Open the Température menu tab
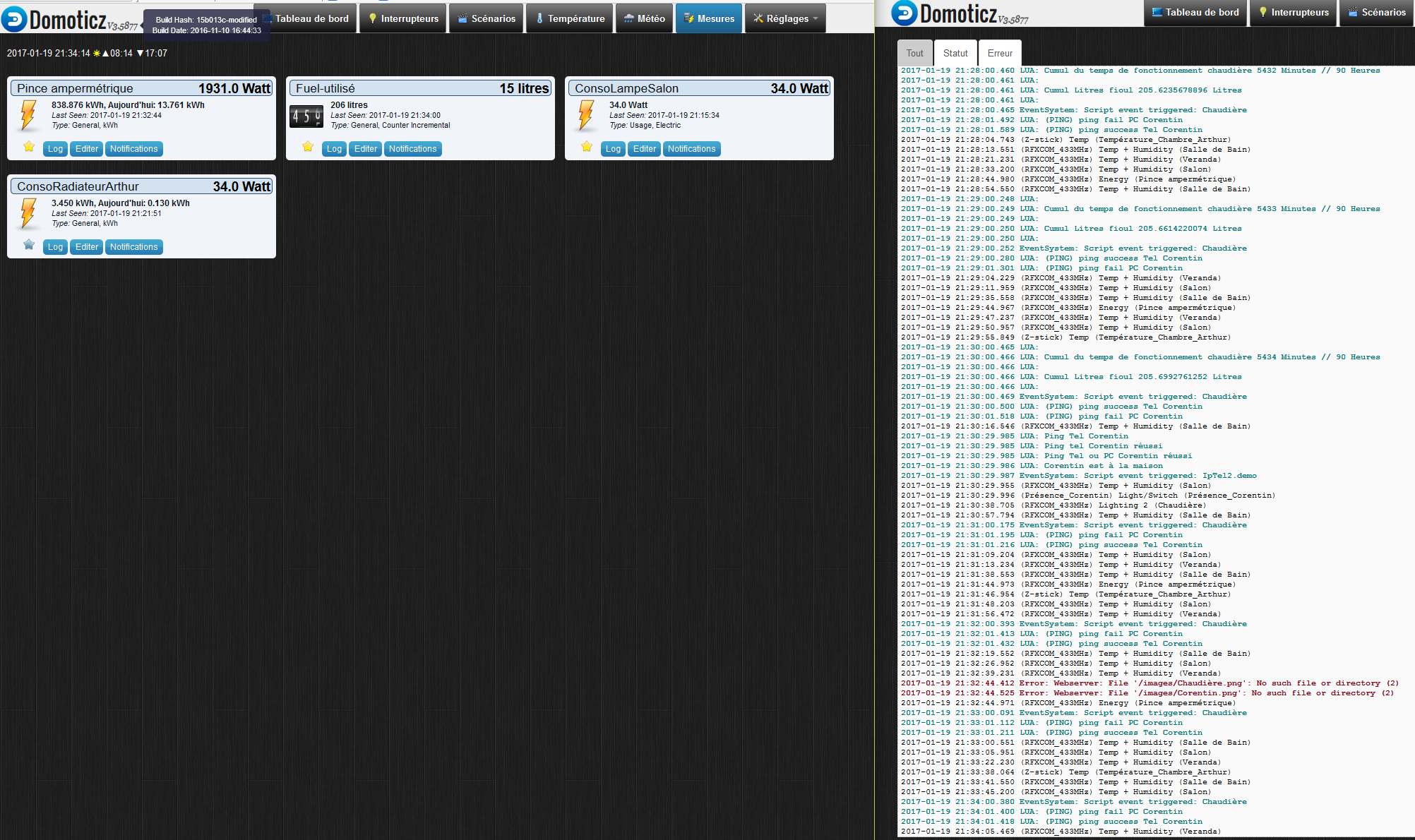 [570, 18]
